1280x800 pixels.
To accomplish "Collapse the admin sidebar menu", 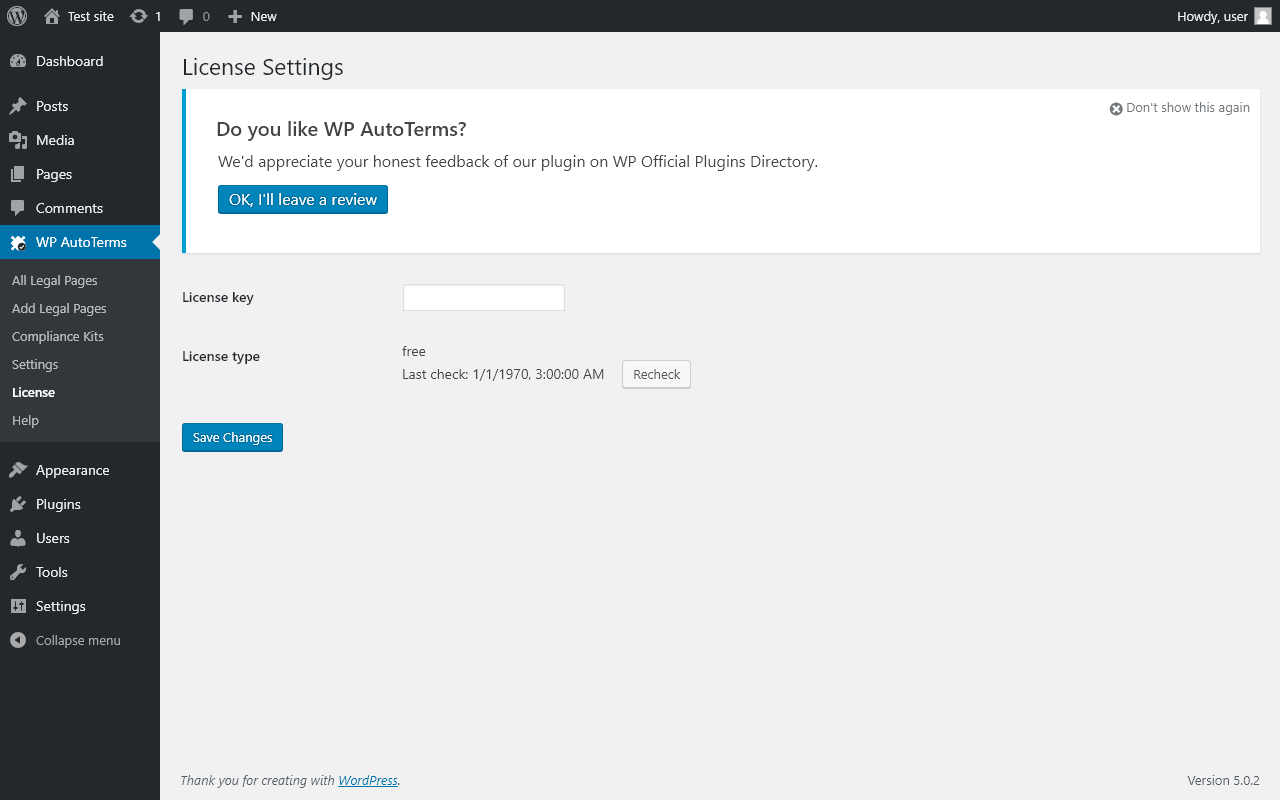I will click(78, 640).
